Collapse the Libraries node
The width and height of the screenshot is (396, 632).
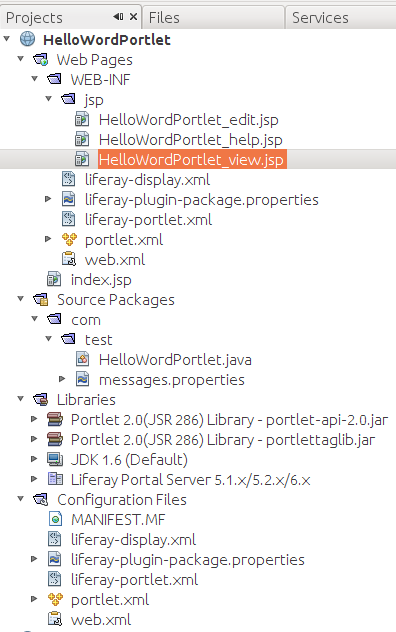(x=21, y=399)
